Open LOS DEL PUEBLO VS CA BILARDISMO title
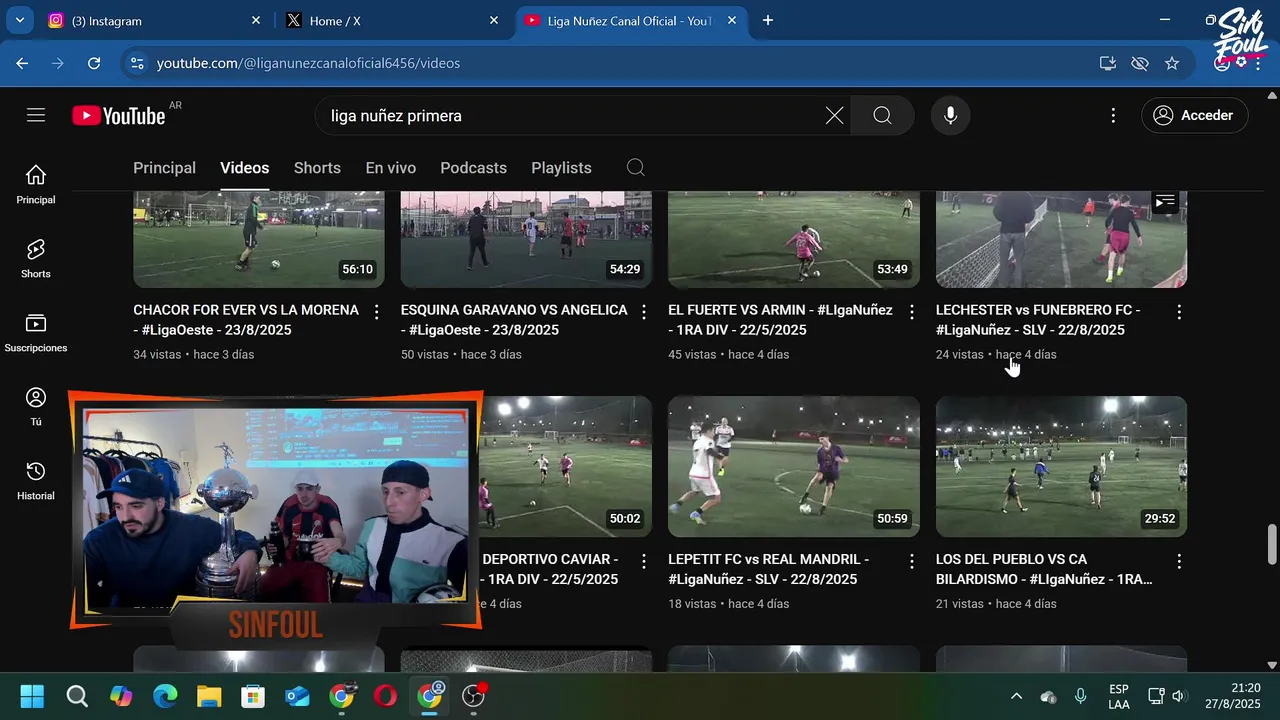Viewport: 1280px width, 720px height. 1044,569
